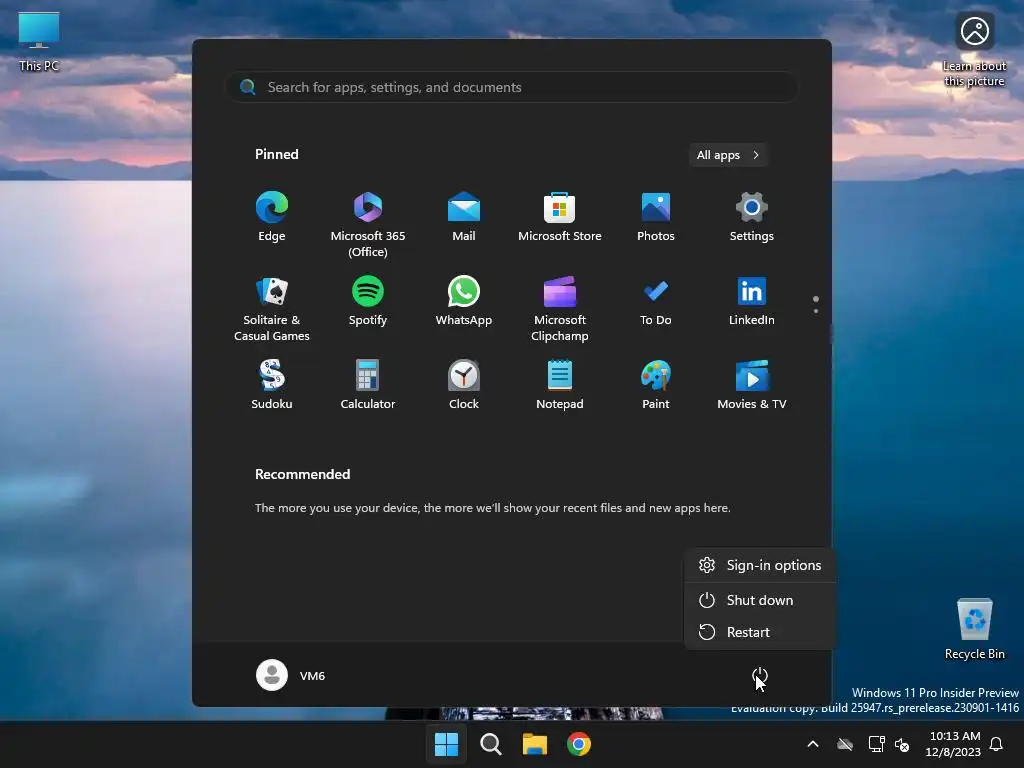Open the Clock app
Viewport: 1024px width, 768px height.
coord(464,385)
